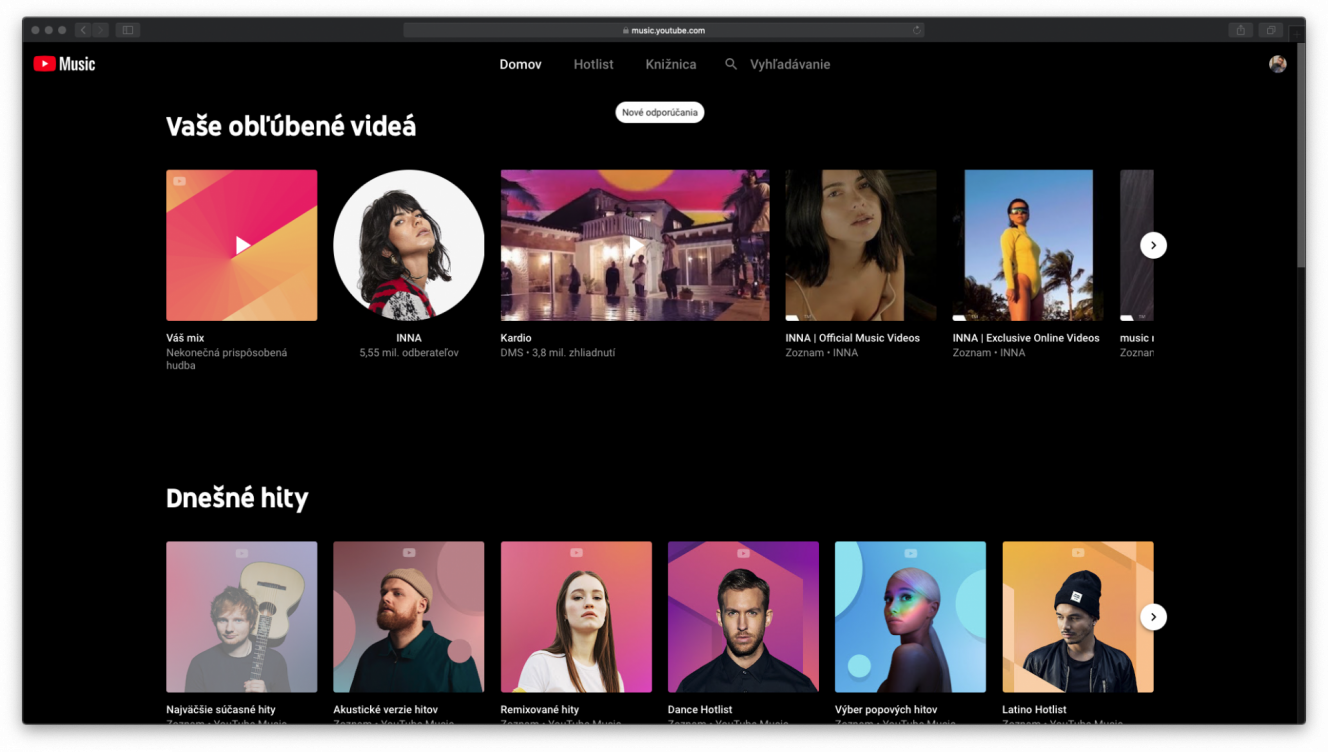Viewport: 1328px width, 752px height.
Task: Click the Kardio title link
Action: click(516, 338)
